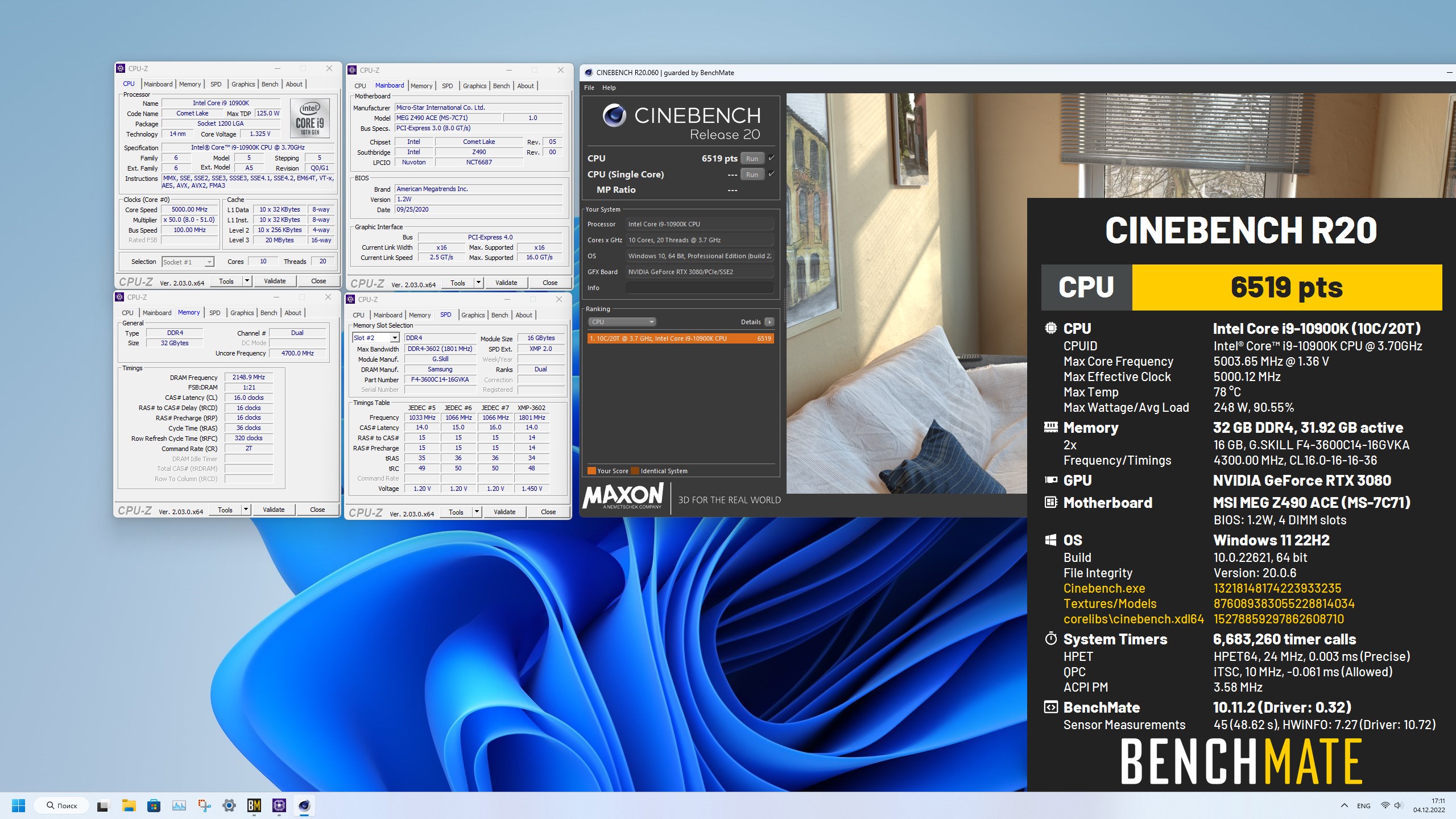Open the clock showing 17:11 04.12.2022
The width and height of the screenshot is (1456, 819).
coord(1429,805)
